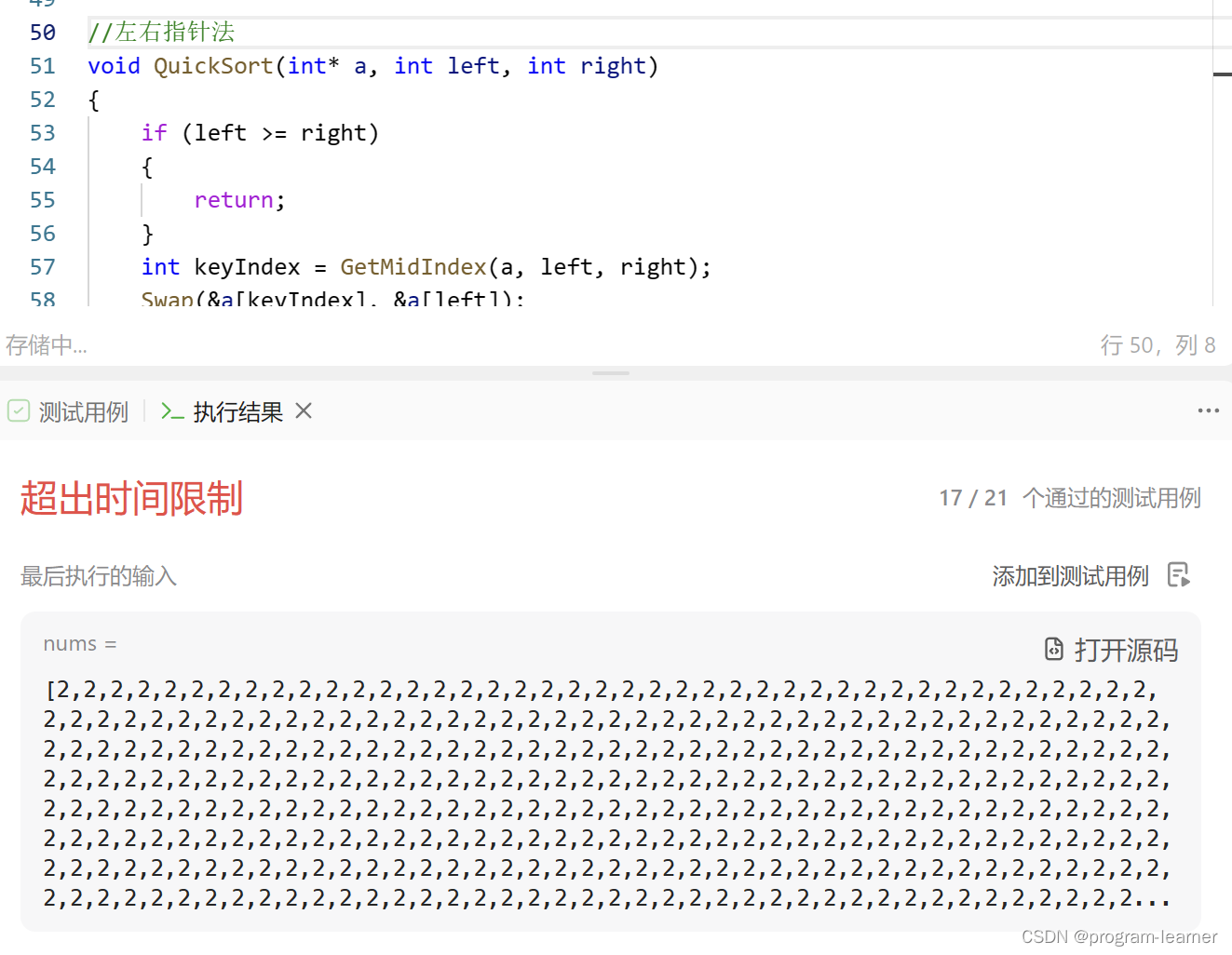
Task: Click the nums array input box
Action: pyautogui.click(x=611, y=772)
